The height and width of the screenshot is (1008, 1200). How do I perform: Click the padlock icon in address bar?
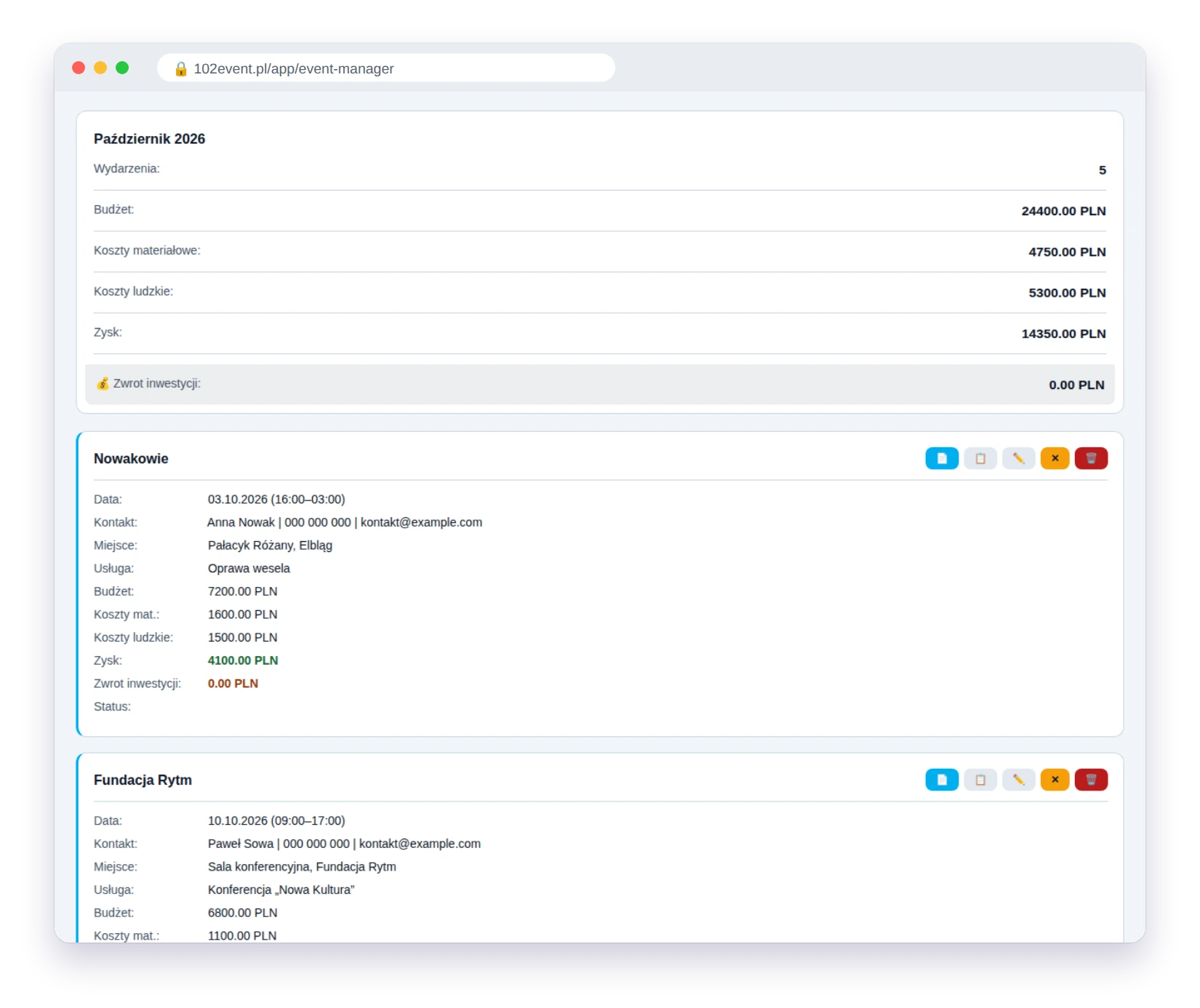coord(181,68)
